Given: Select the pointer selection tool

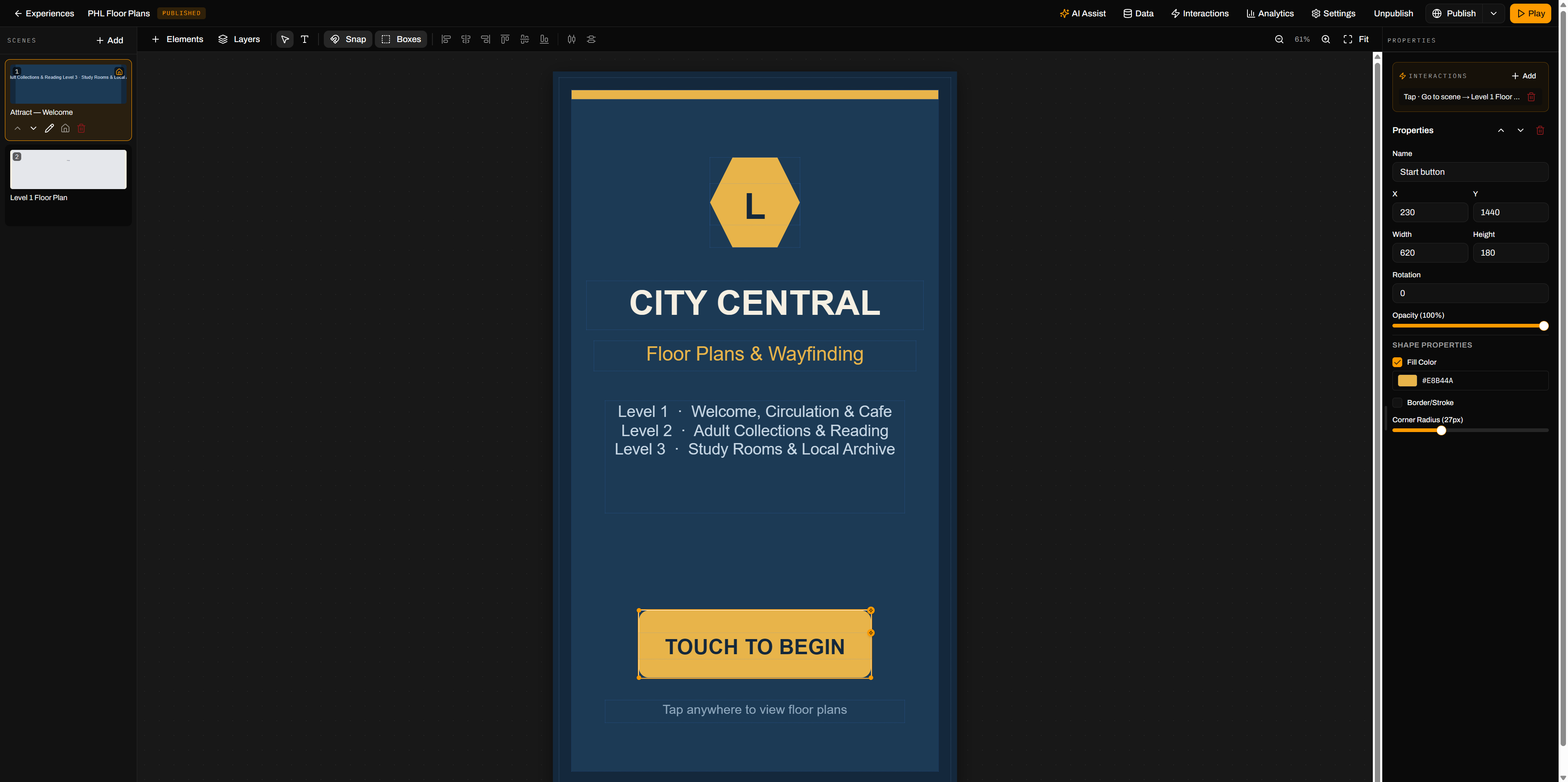Looking at the screenshot, I should point(285,40).
